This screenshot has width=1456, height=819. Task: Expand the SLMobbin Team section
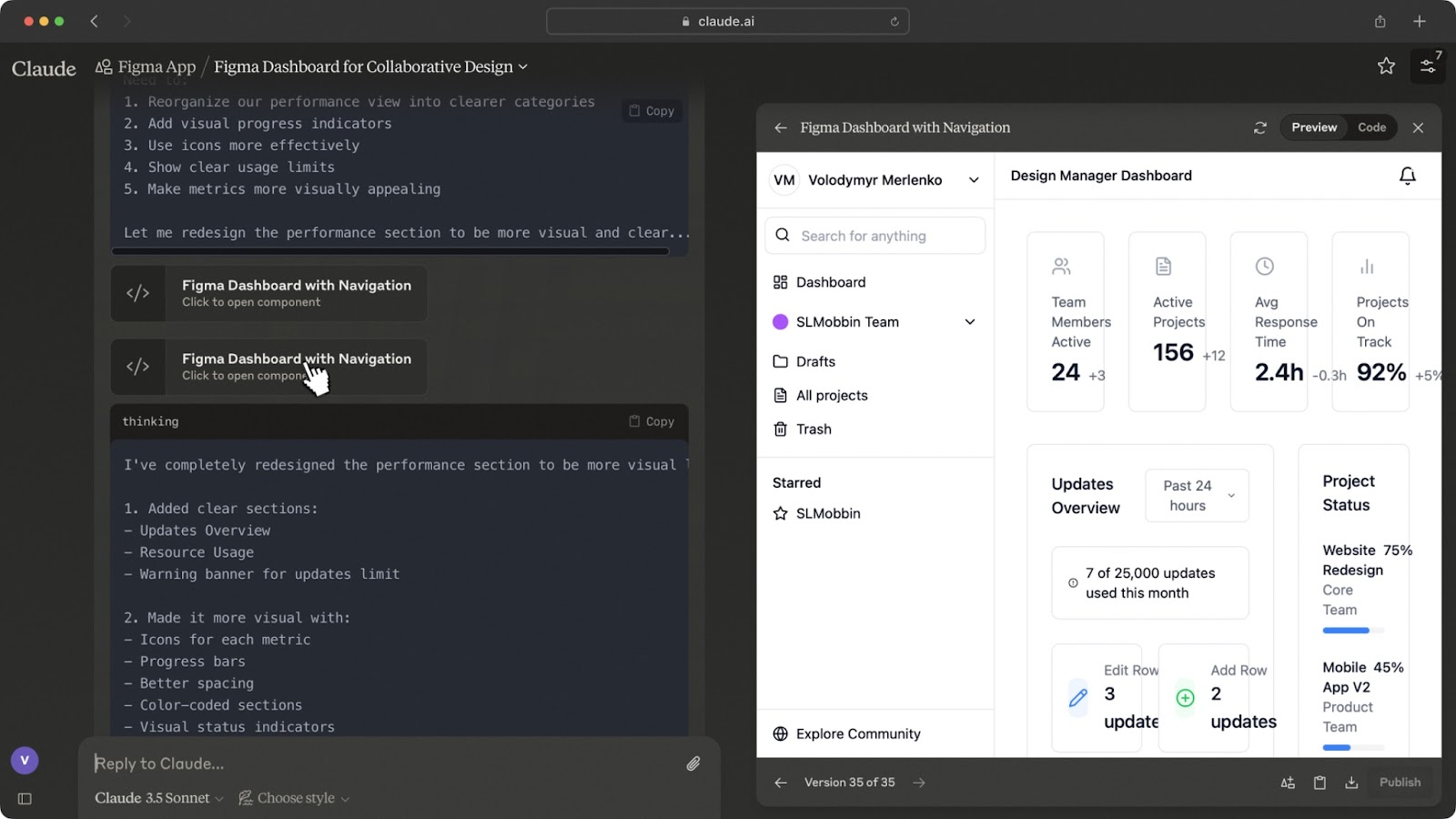pyautogui.click(x=970, y=322)
